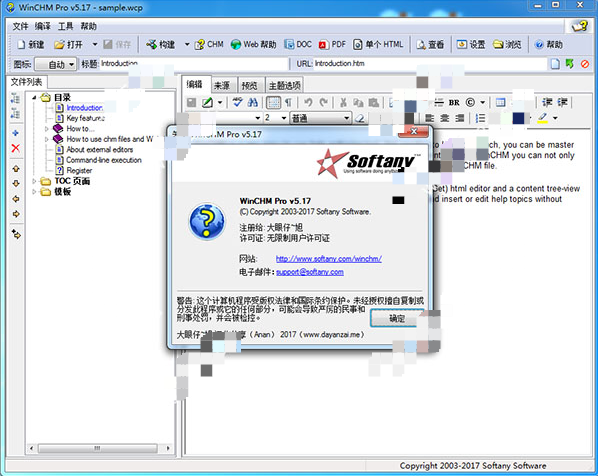Open a project with 打开 button

coord(68,45)
